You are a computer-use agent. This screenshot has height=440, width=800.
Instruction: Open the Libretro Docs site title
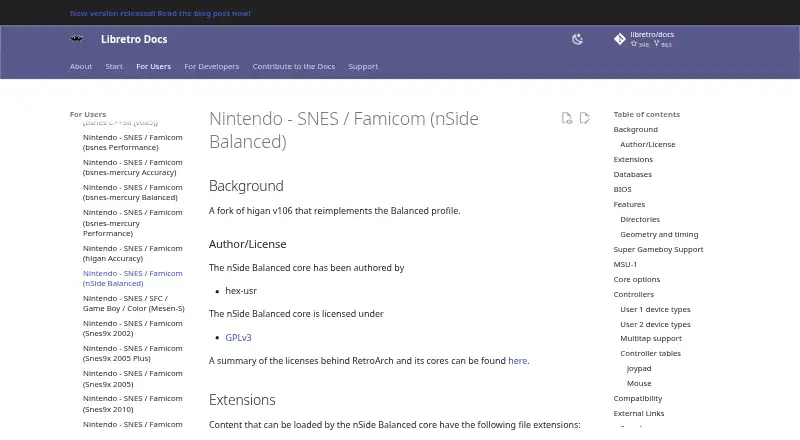point(134,39)
